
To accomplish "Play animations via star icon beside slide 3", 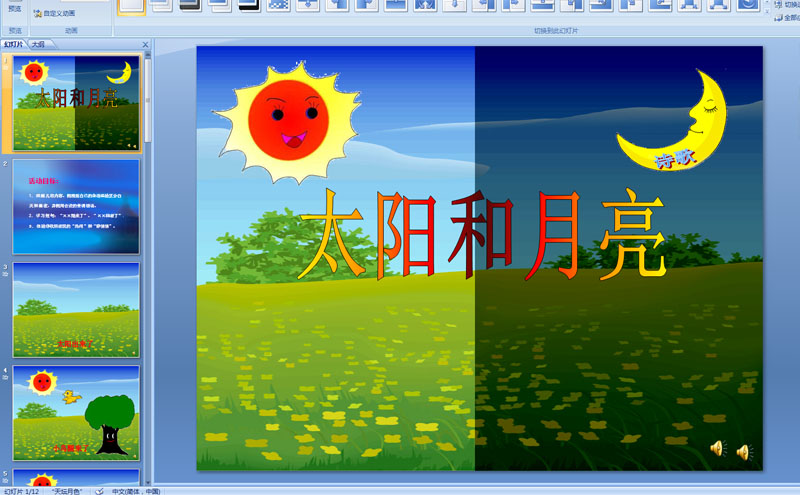I will [6, 274].
